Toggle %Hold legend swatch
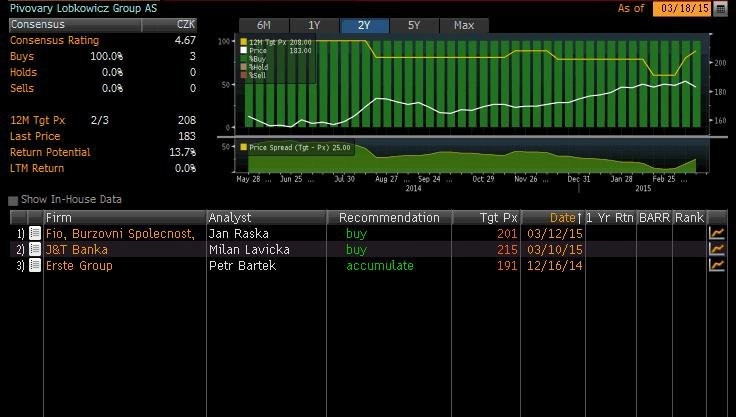Screen dimensions: 736x417 coord(243,67)
